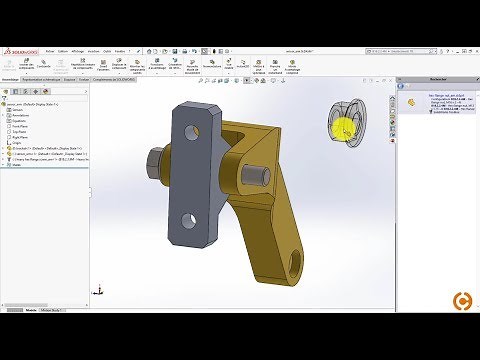
Task: Click the filter funnel icon above feature tree
Action: (4, 98)
